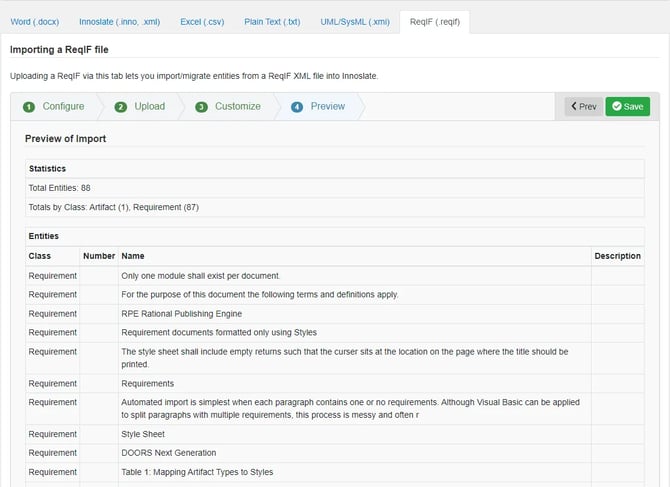Viewport: 670px width, 487px height.
Task: Click the step 1 number circle
Action: click(29, 107)
